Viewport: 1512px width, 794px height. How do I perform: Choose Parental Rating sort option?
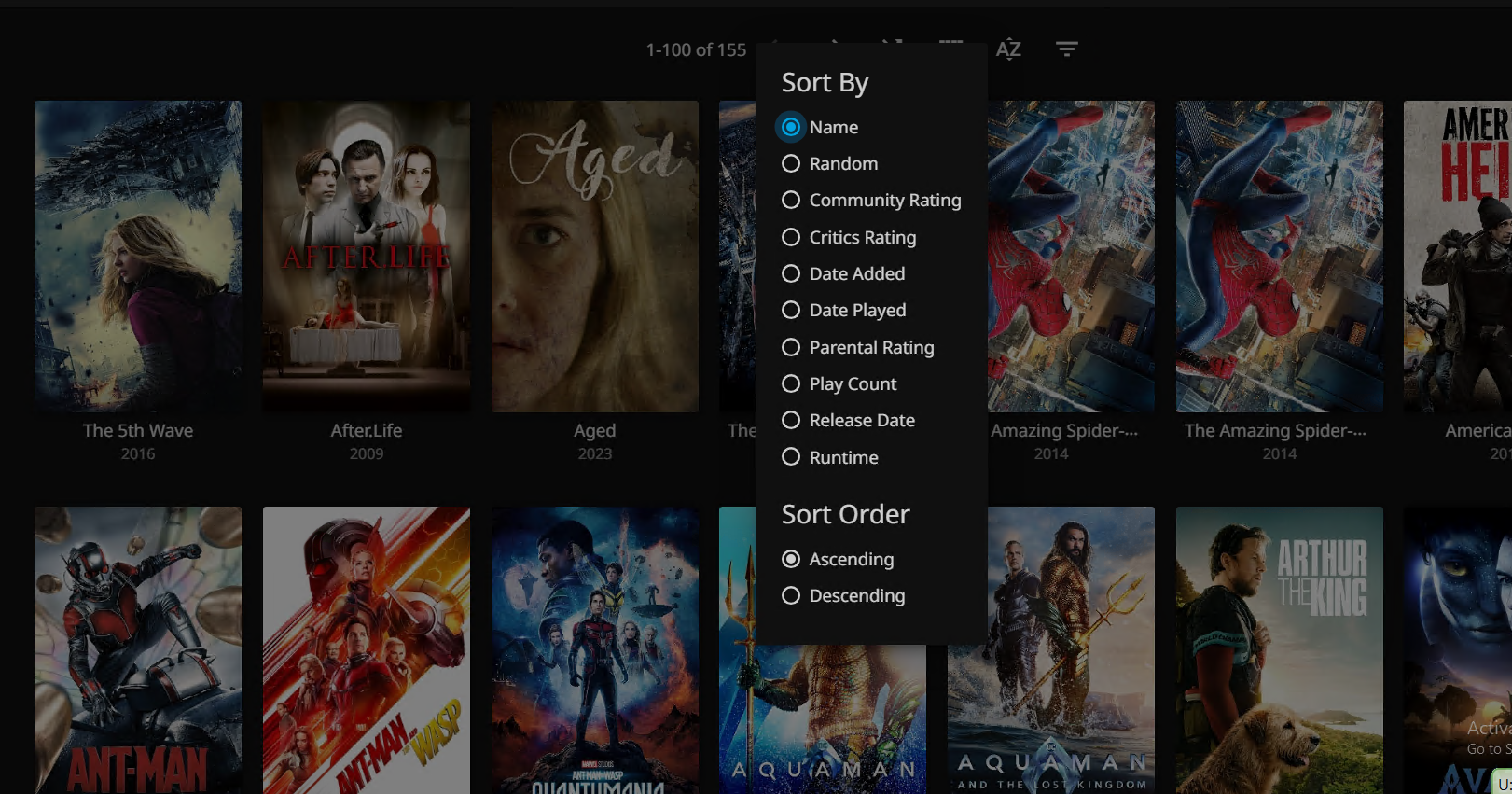point(791,347)
